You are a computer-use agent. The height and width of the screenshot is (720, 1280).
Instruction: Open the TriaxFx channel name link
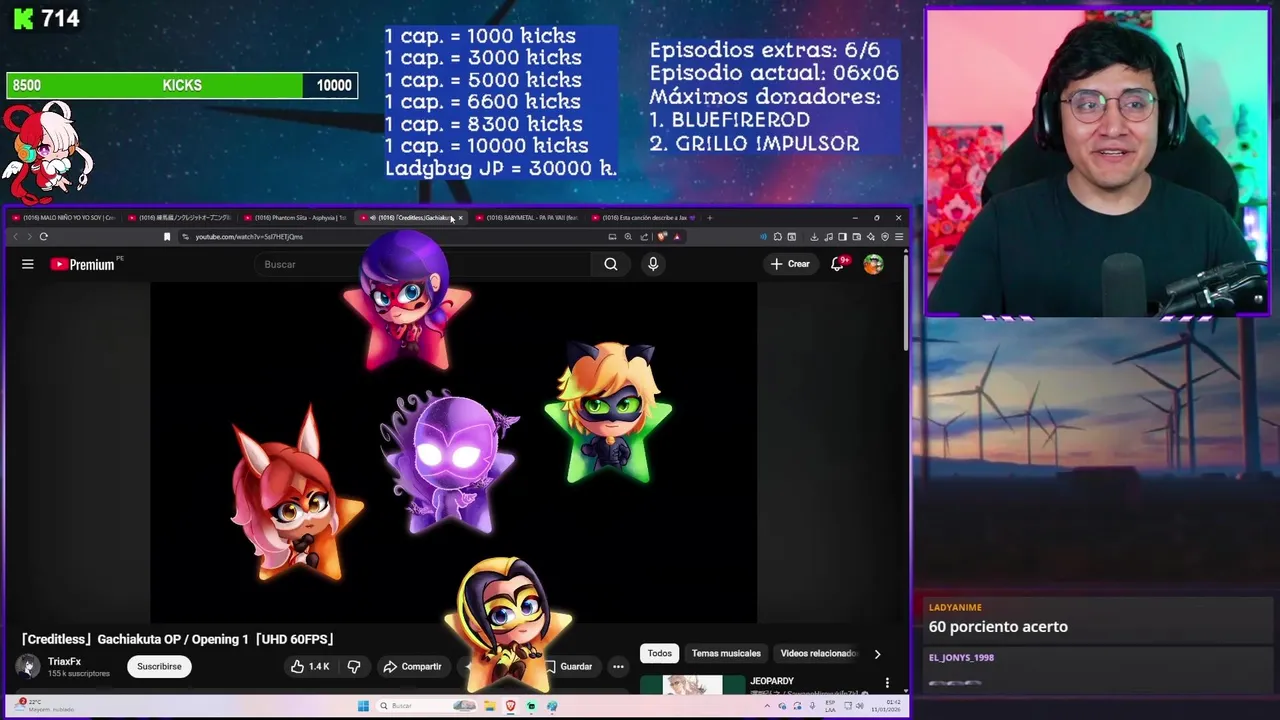coord(64,662)
